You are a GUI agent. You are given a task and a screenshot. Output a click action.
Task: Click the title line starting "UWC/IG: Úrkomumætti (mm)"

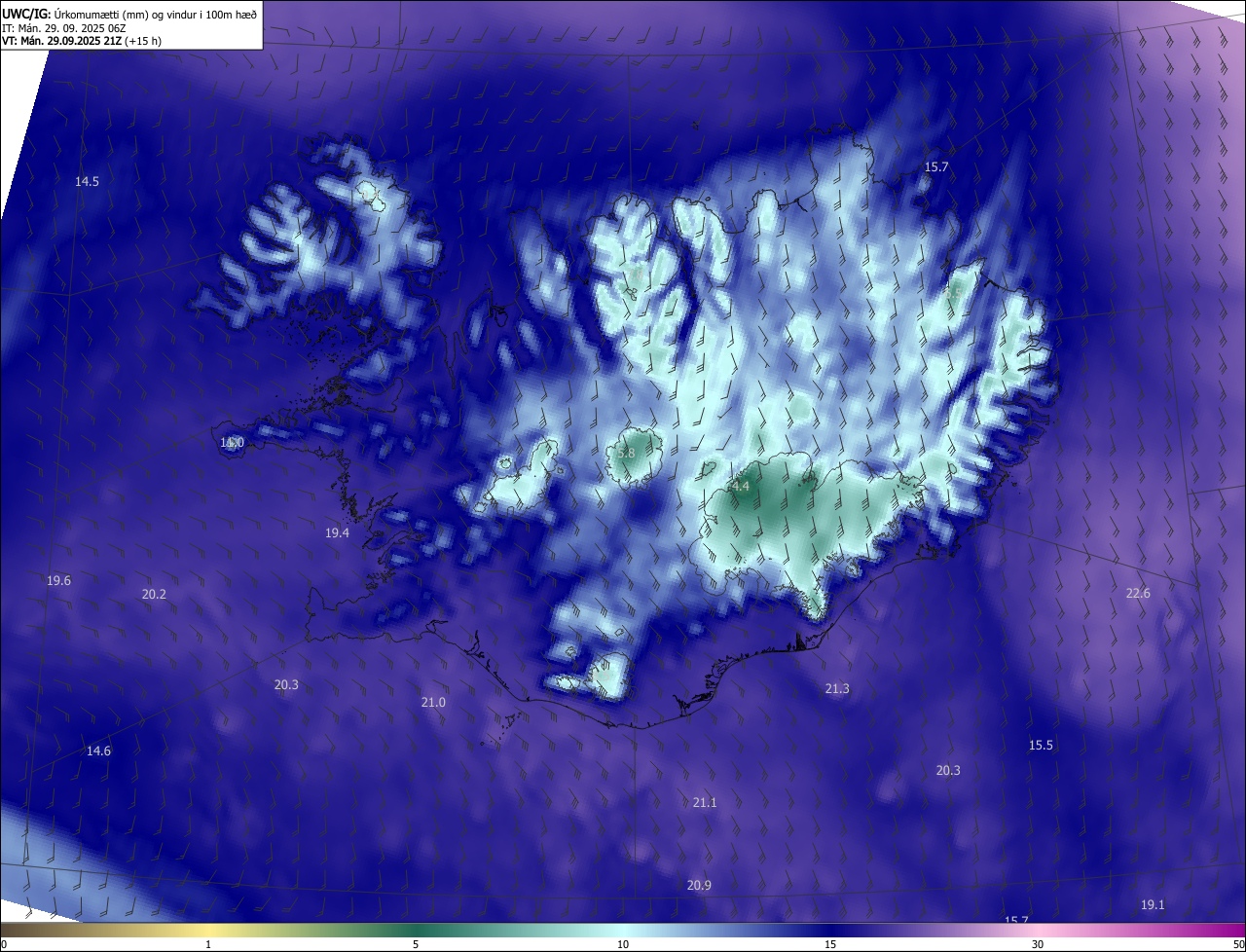(x=129, y=14)
